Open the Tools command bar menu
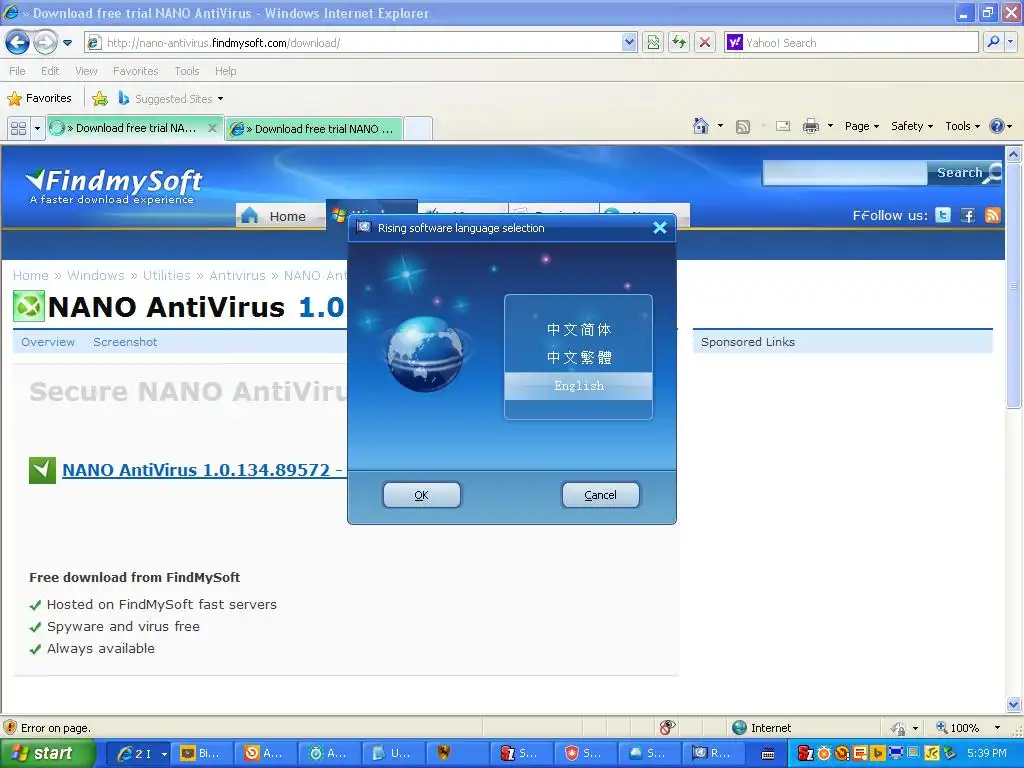The height and width of the screenshot is (768, 1024). tap(963, 126)
